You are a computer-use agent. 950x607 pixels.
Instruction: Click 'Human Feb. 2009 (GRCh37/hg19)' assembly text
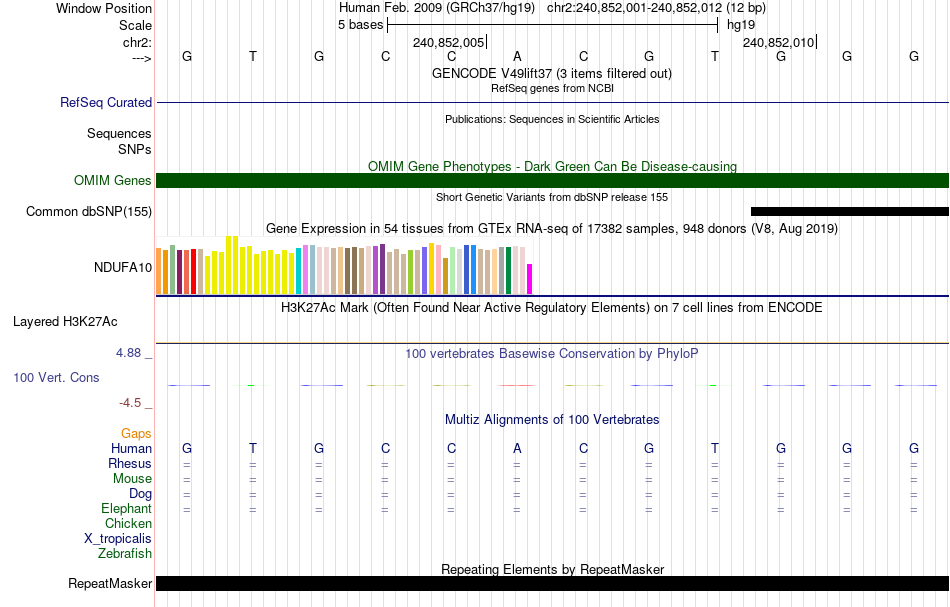coord(437,8)
